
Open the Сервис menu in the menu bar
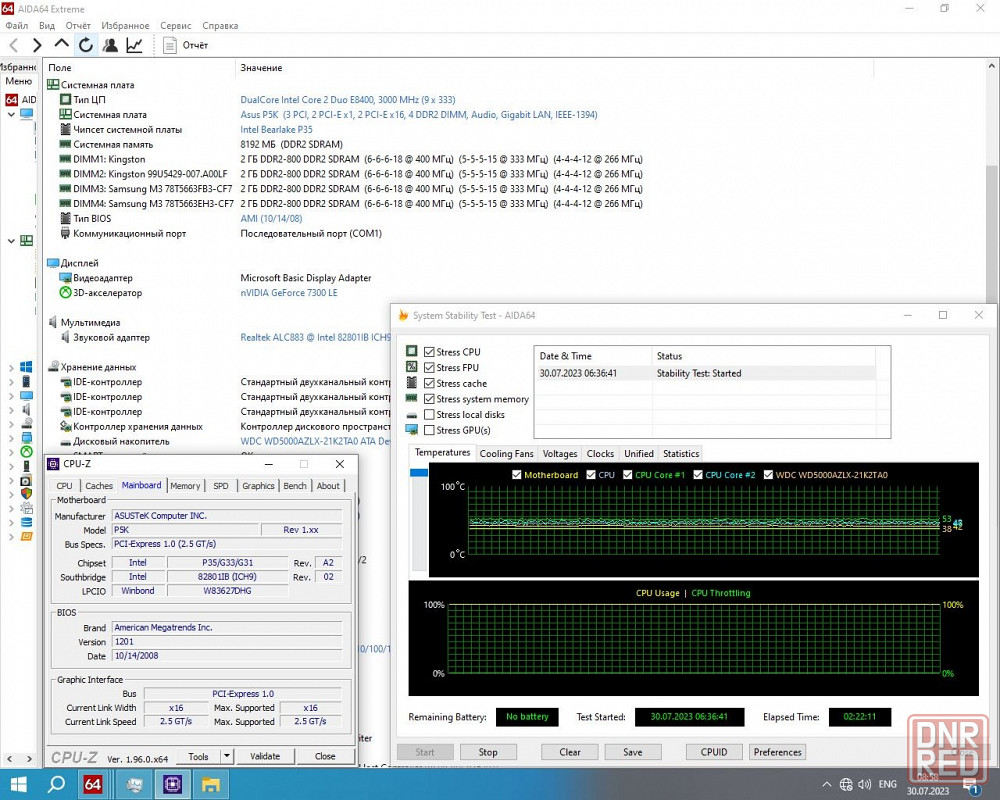coord(176,25)
